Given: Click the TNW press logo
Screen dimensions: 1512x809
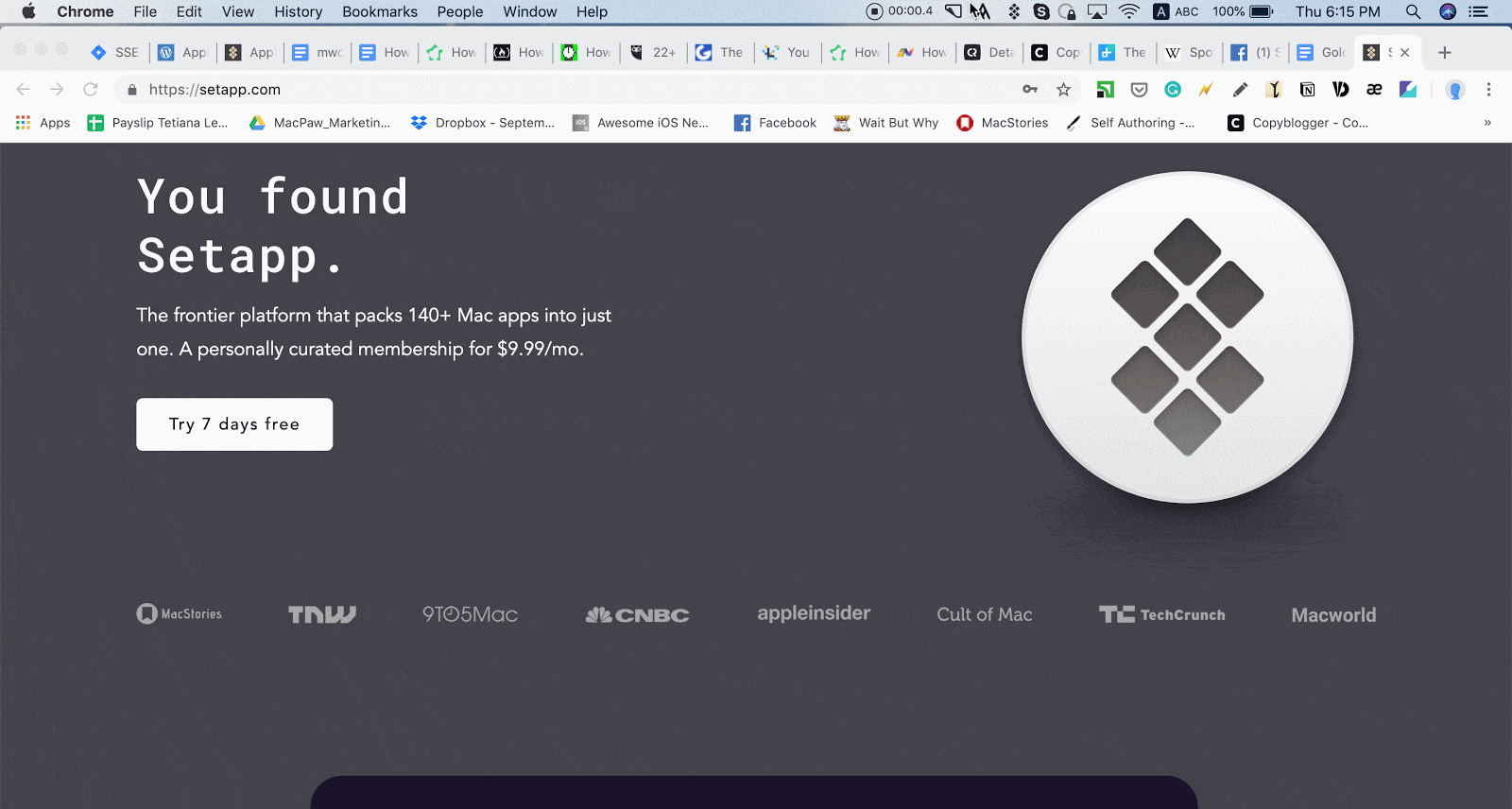Looking at the screenshot, I should pyautogui.click(x=322, y=614).
